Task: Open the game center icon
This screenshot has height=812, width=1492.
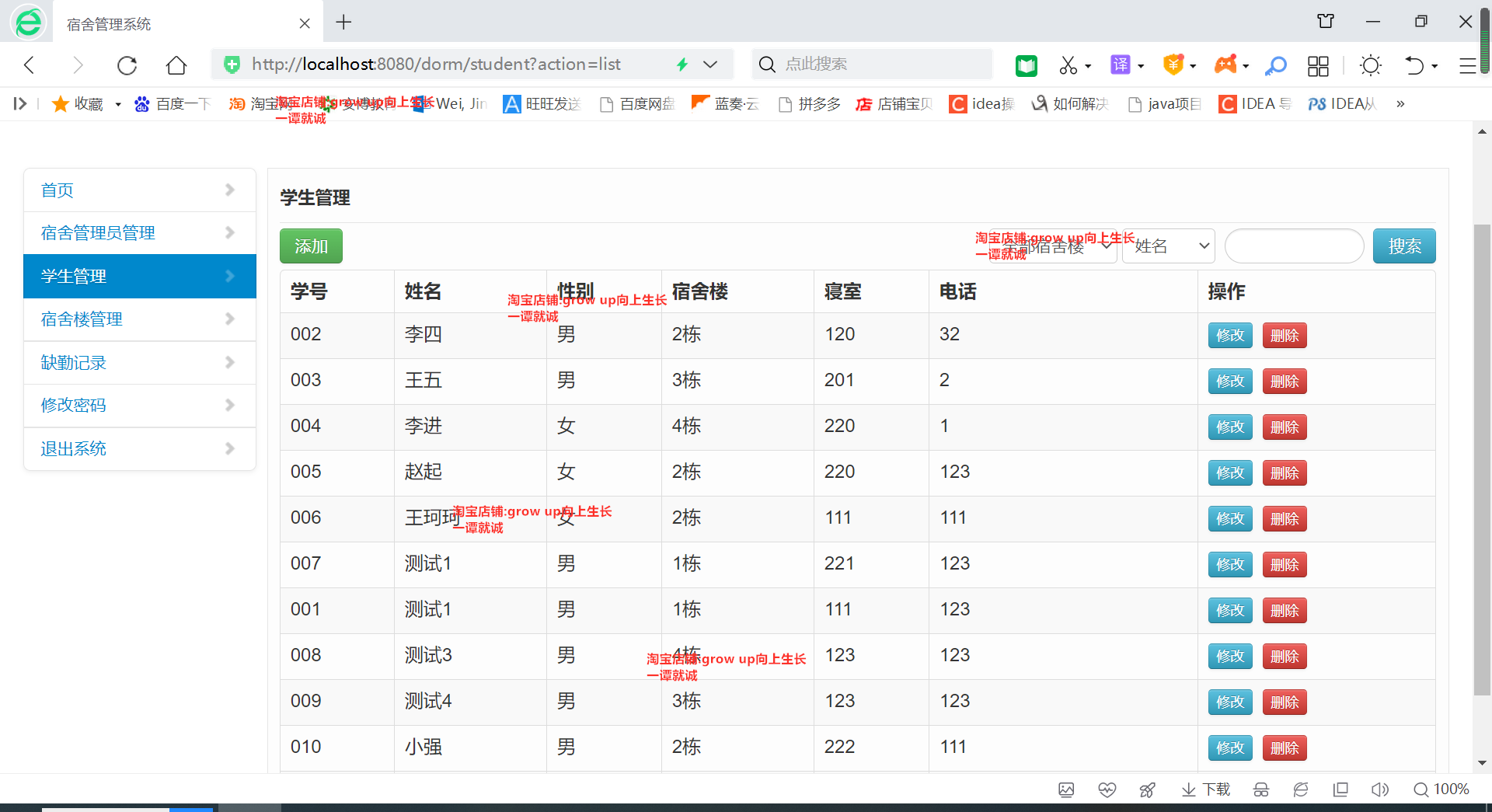Action: 1226,66
